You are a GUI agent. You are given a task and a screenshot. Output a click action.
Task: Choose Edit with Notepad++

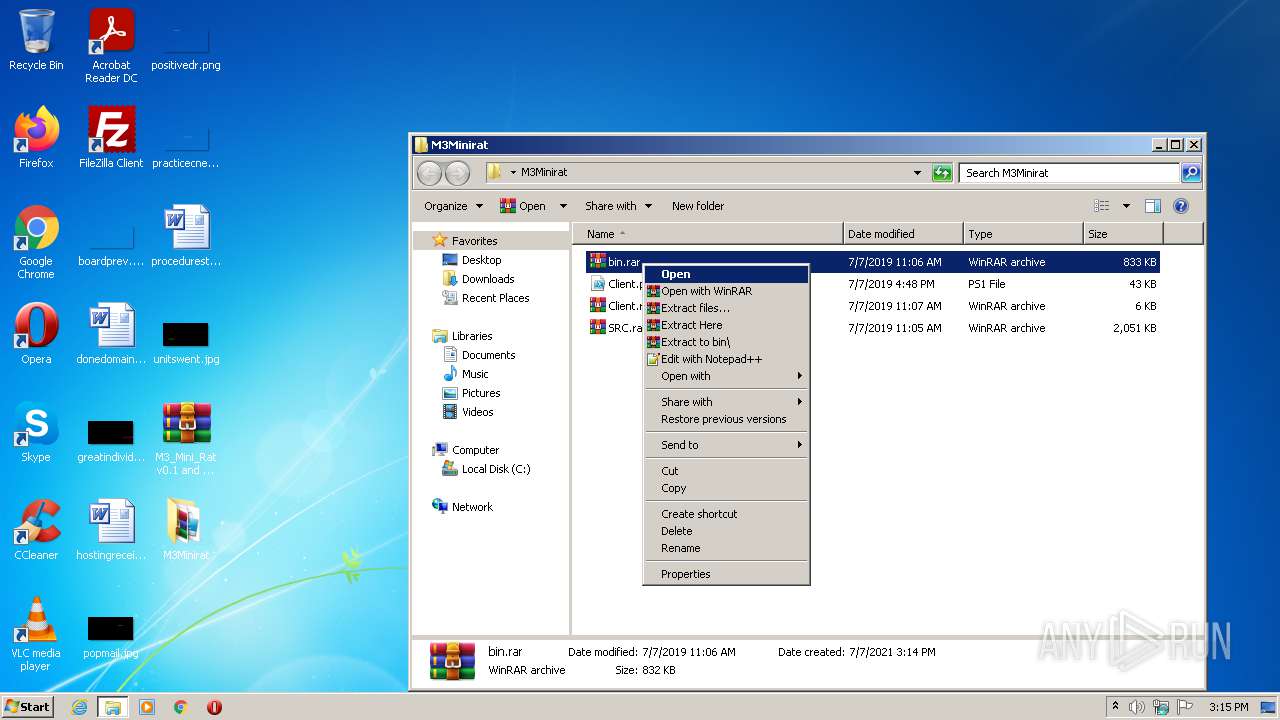click(726, 359)
